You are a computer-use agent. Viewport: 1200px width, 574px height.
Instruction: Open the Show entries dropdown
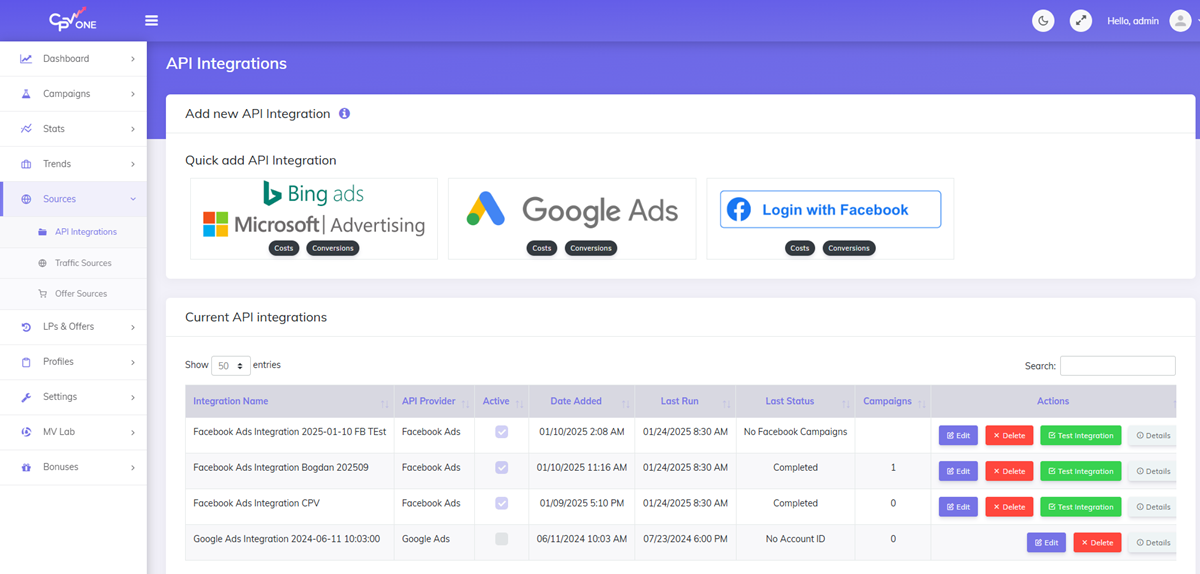(x=230, y=366)
